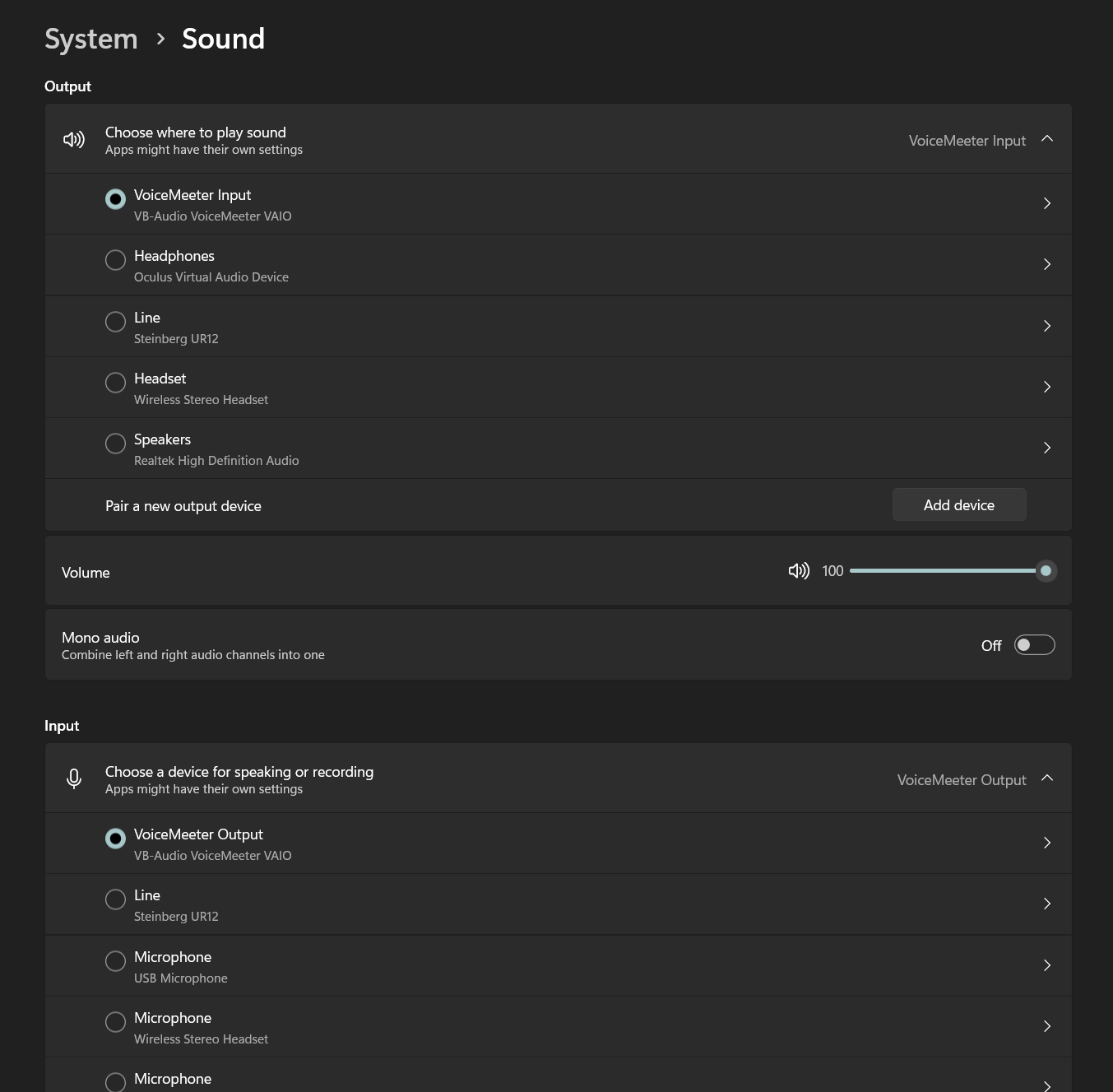Open output Line Steinberg UR12 properties chevron
Screen dimensions: 1113x1092
(1047, 326)
